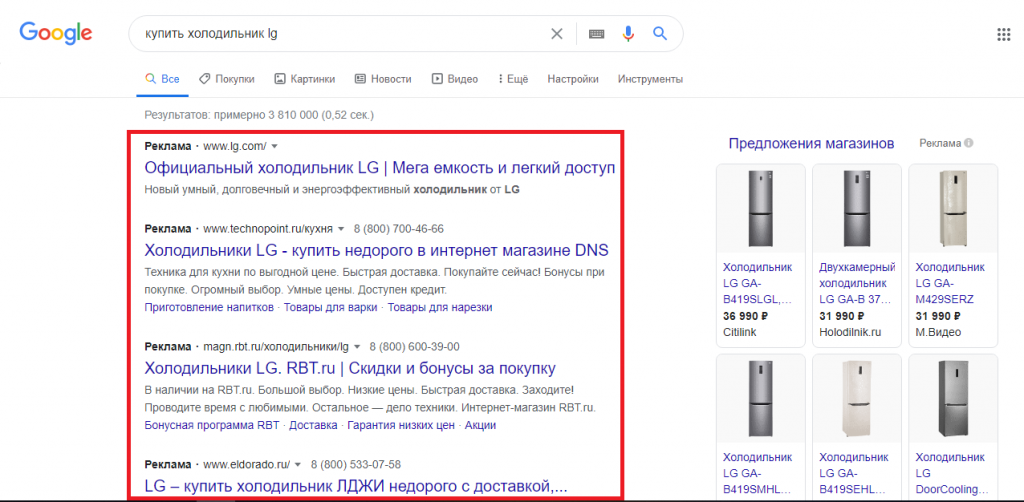Viewport: 1024px width, 502px height.
Task: Open Предложения магазинов heading
Action: (811, 143)
